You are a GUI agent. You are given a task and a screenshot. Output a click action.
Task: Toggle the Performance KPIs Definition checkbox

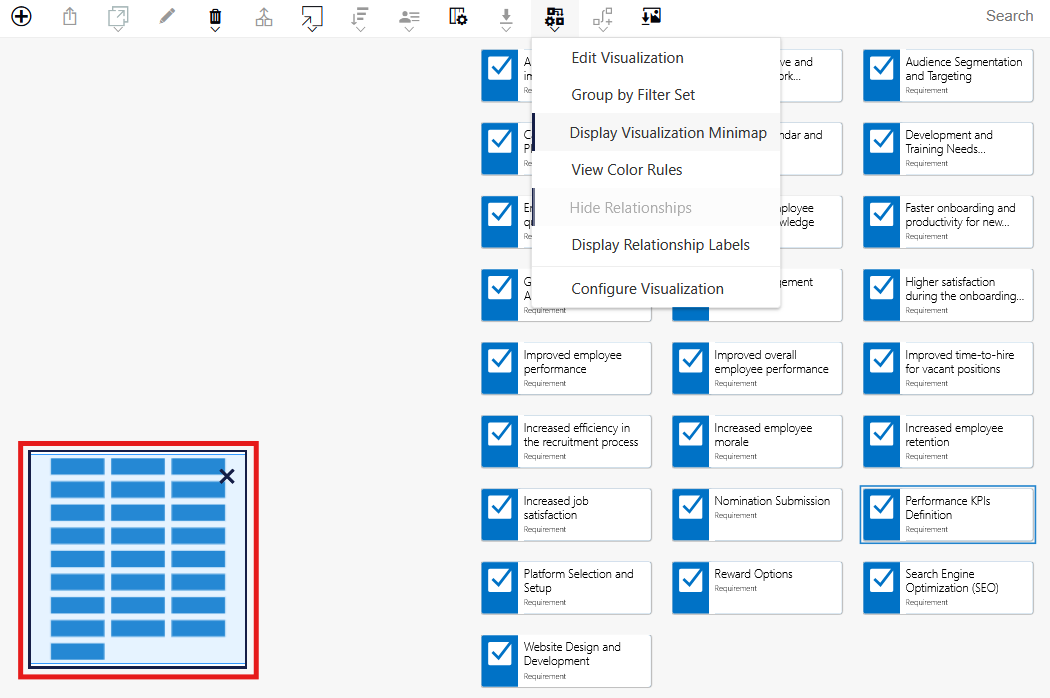[x=882, y=507]
